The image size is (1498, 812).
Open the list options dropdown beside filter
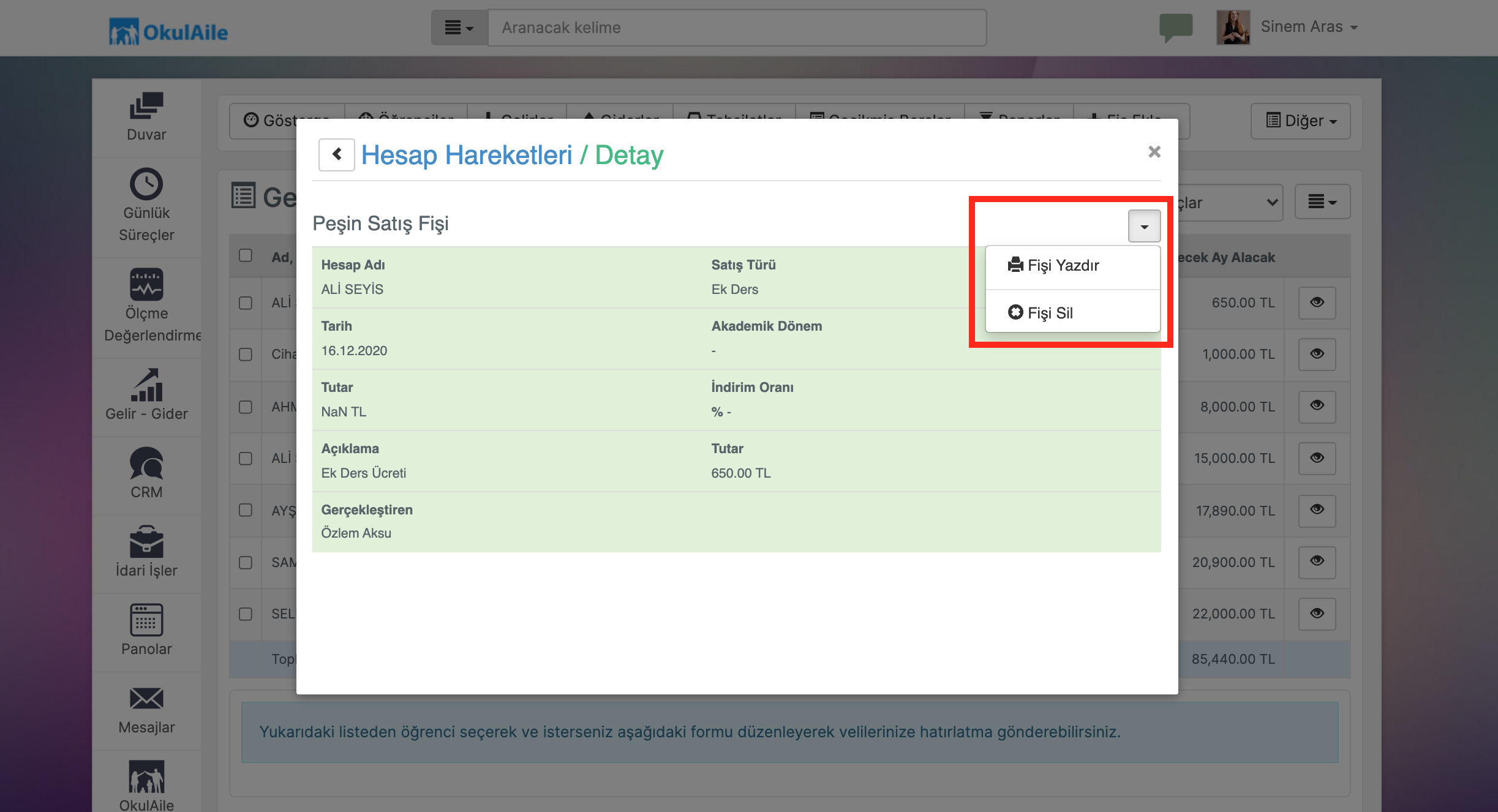[1323, 201]
